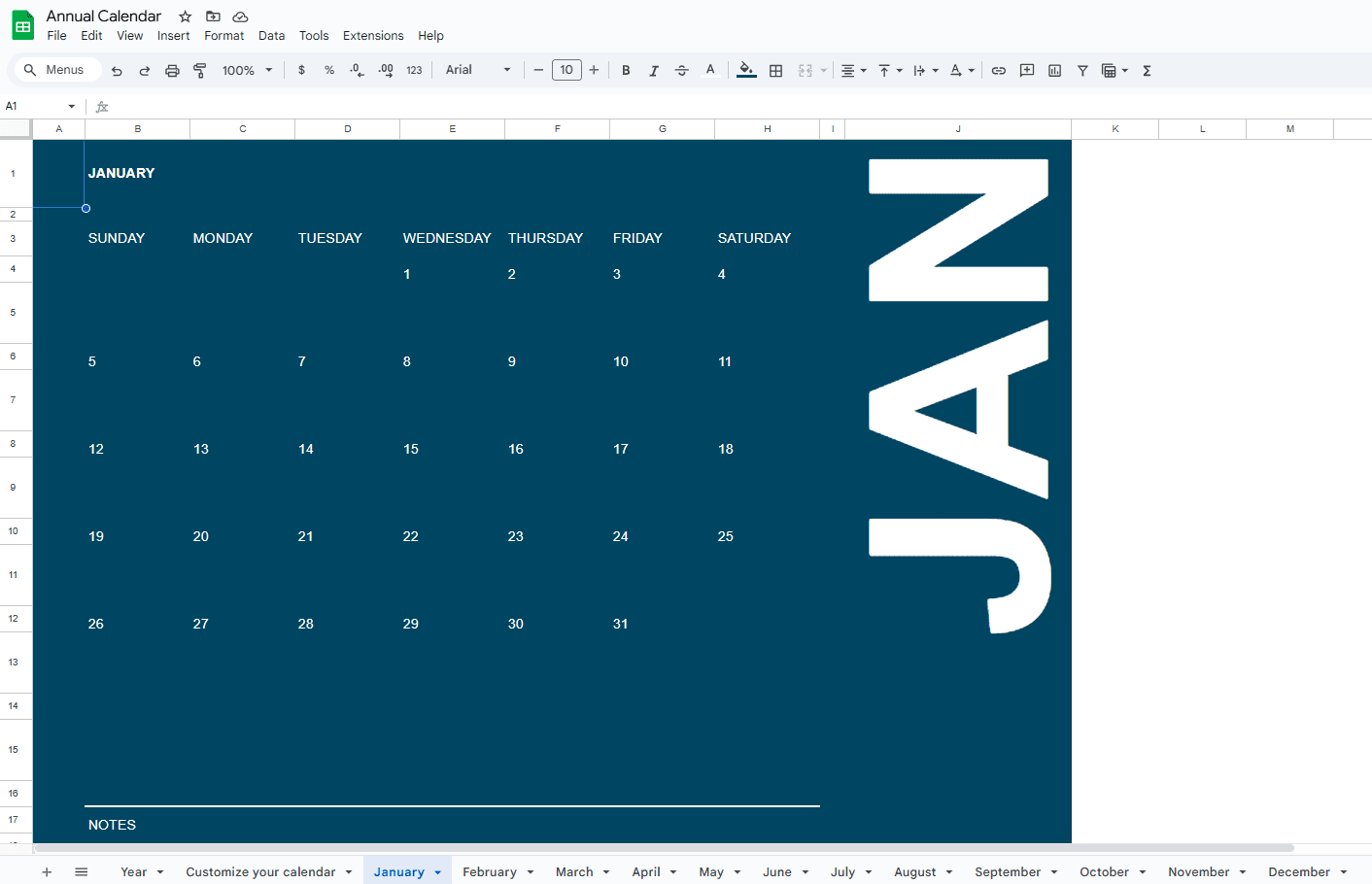Format selection as currency
The image size is (1372, 884).
coord(301,70)
